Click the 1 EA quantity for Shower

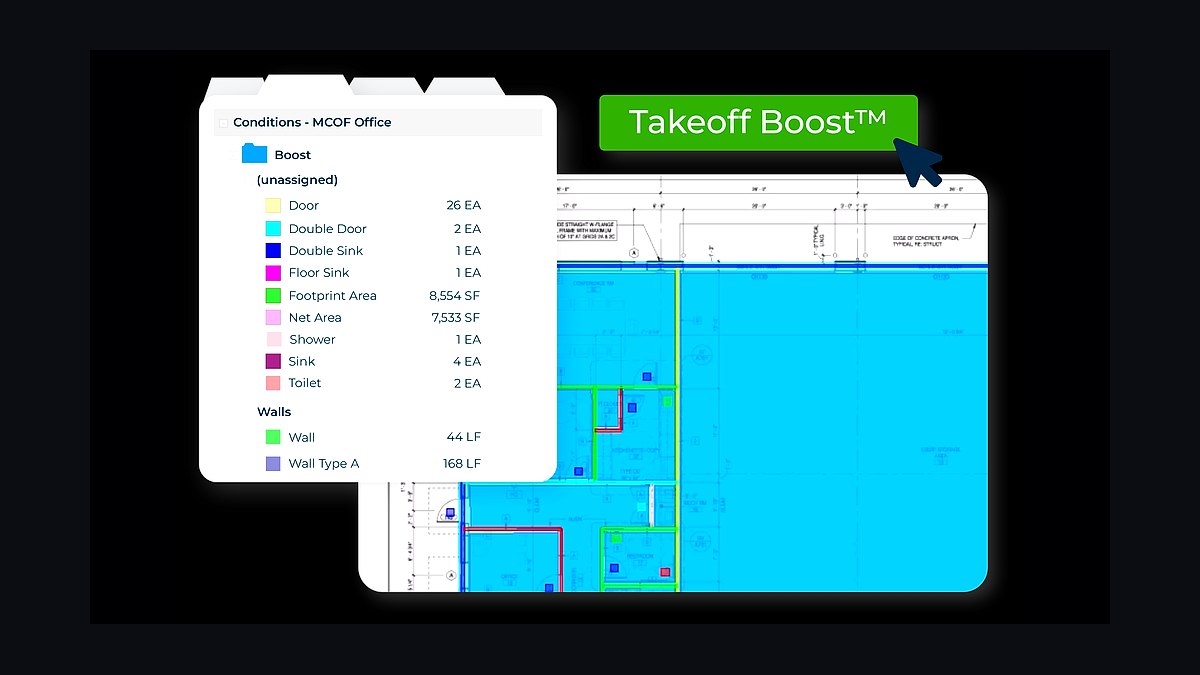point(468,339)
